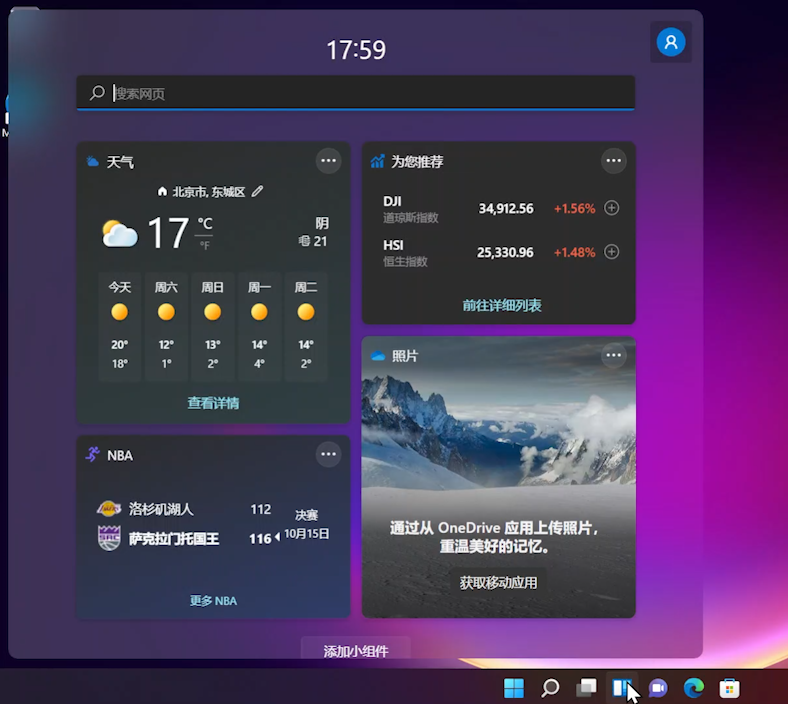
Task: Select the 萨克拉门托国王 team name
Action: tap(174, 539)
